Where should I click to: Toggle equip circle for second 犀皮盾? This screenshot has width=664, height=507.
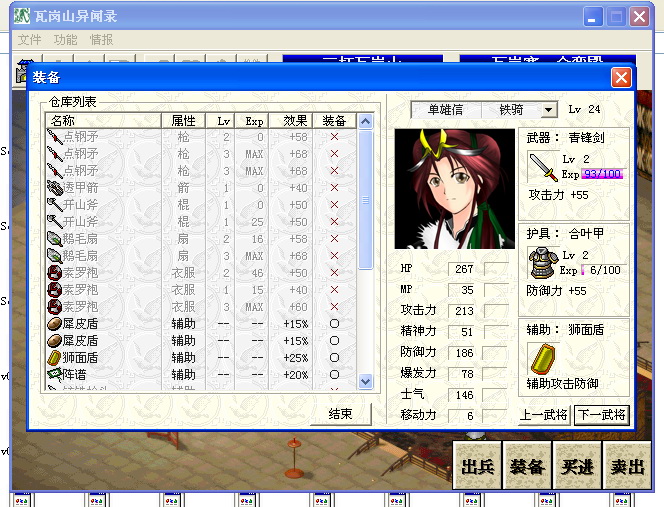coord(334,341)
